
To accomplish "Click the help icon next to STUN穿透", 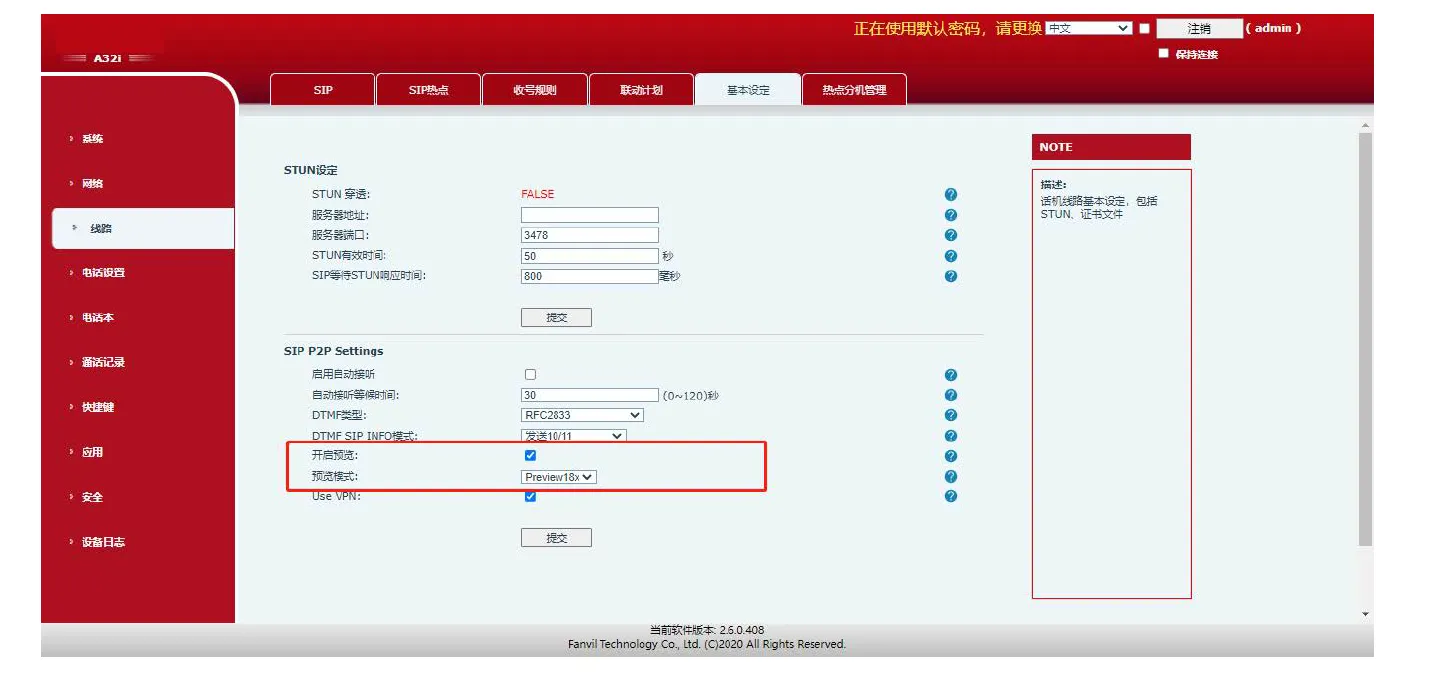I will (950, 194).
